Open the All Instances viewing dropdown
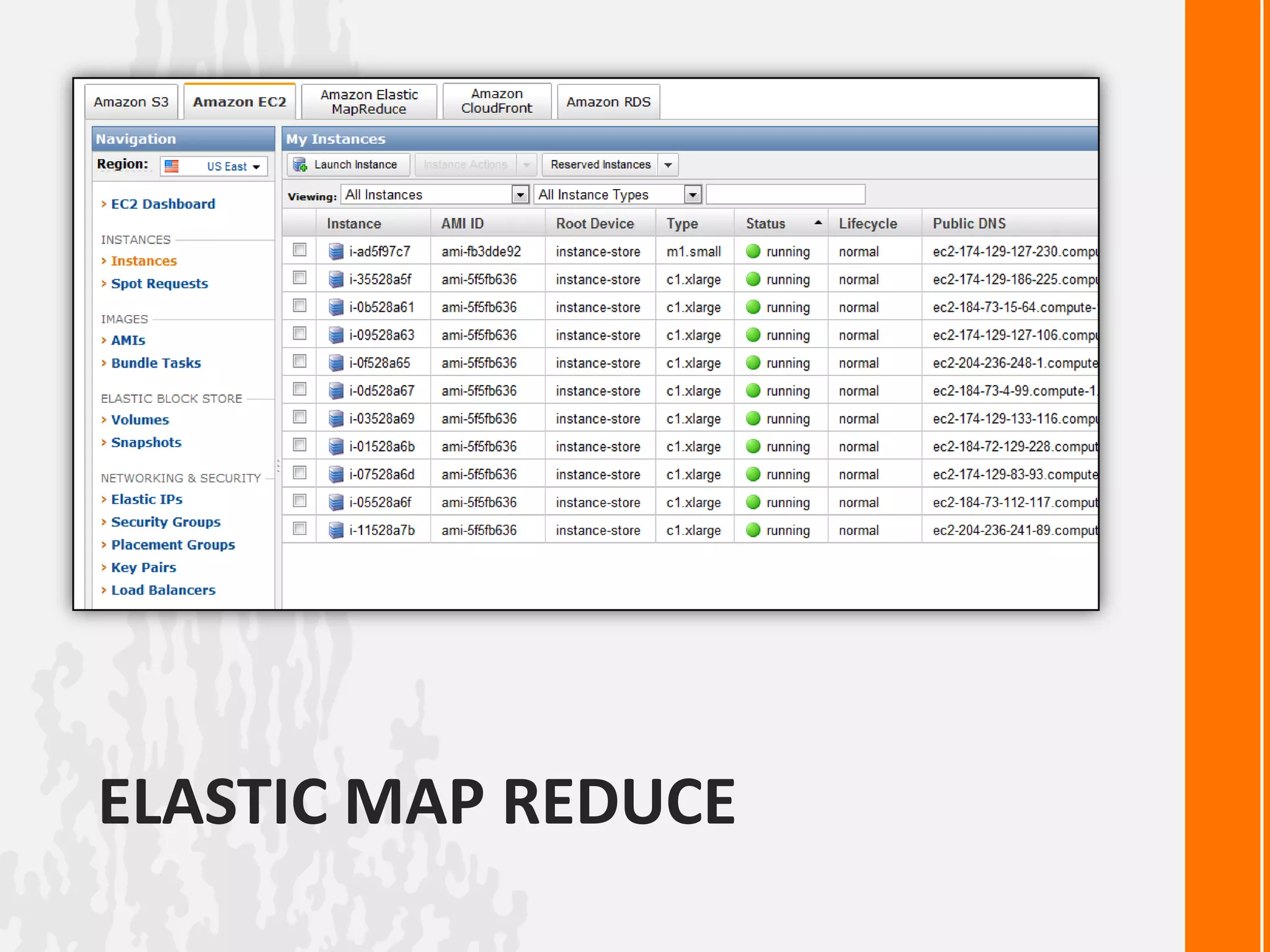This screenshot has width=1270, height=952. coord(435,195)
